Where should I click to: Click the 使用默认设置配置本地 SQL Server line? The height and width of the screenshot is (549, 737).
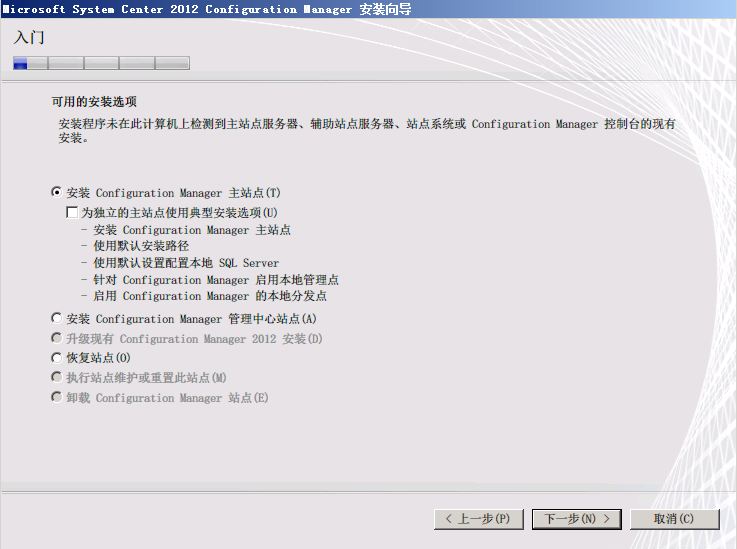point(186,263)
